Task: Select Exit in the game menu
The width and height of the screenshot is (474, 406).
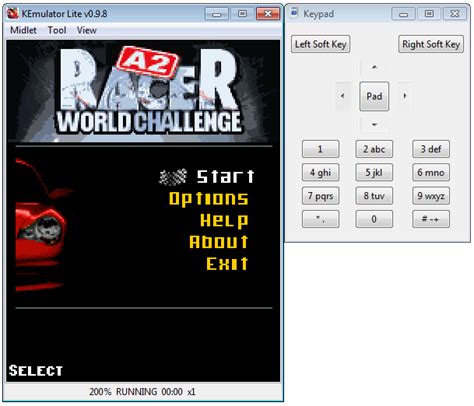Action: 227,263
